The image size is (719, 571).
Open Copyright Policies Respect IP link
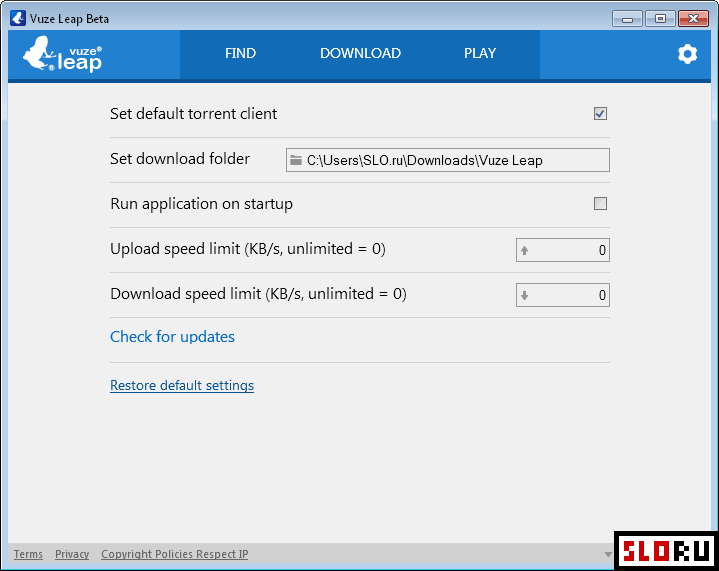pos(175,554)
